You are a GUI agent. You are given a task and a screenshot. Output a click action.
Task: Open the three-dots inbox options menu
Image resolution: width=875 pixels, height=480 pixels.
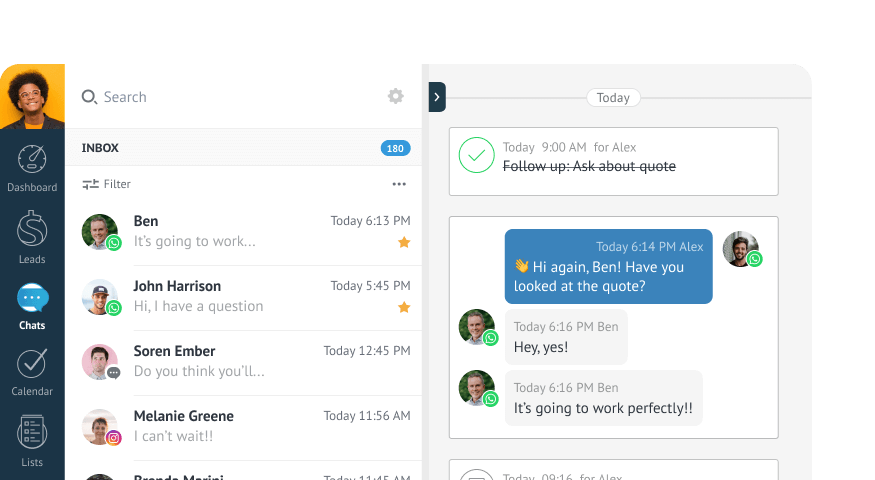[399, 184]
